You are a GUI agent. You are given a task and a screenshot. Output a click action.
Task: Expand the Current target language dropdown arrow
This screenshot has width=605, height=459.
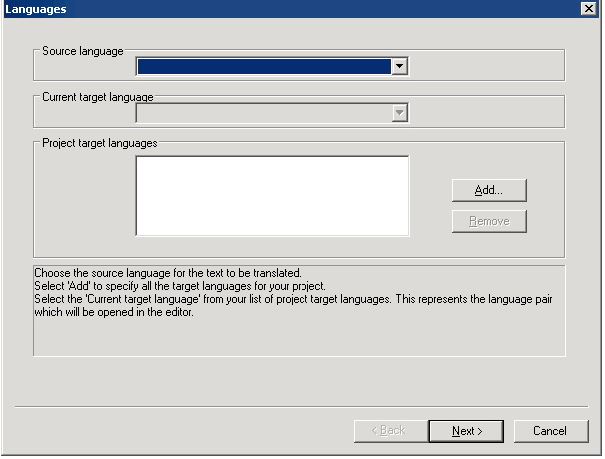[401, 113]
